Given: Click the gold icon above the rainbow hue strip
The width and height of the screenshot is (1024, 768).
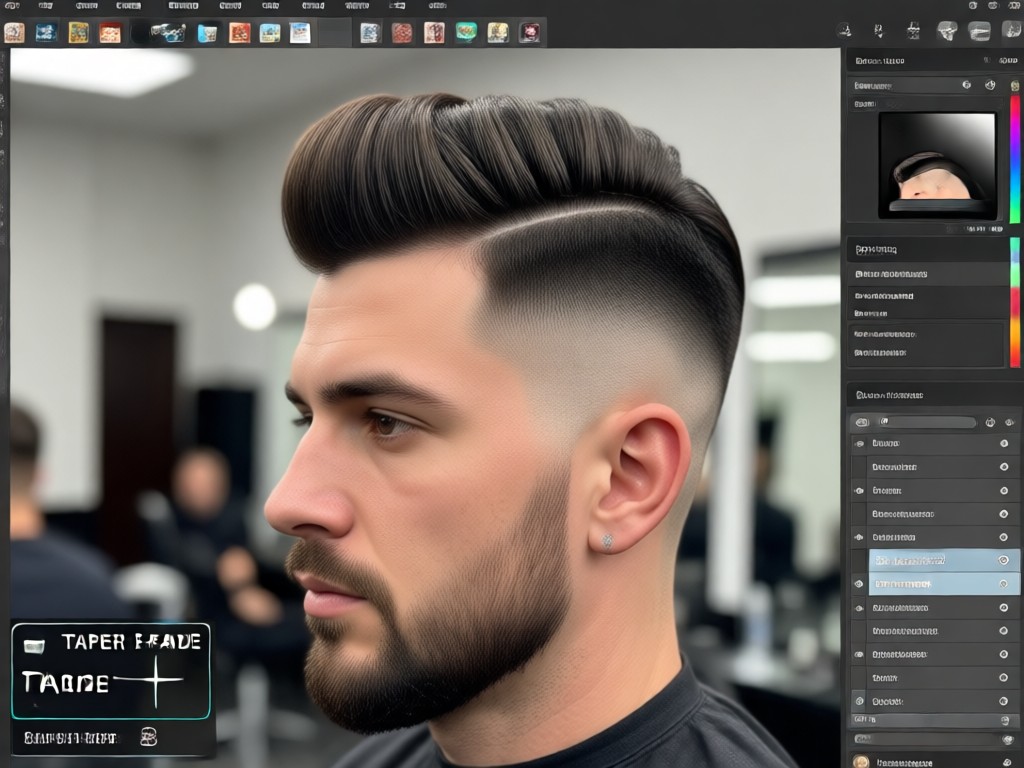Looking at the screenshot, I should pos(1015,86).
